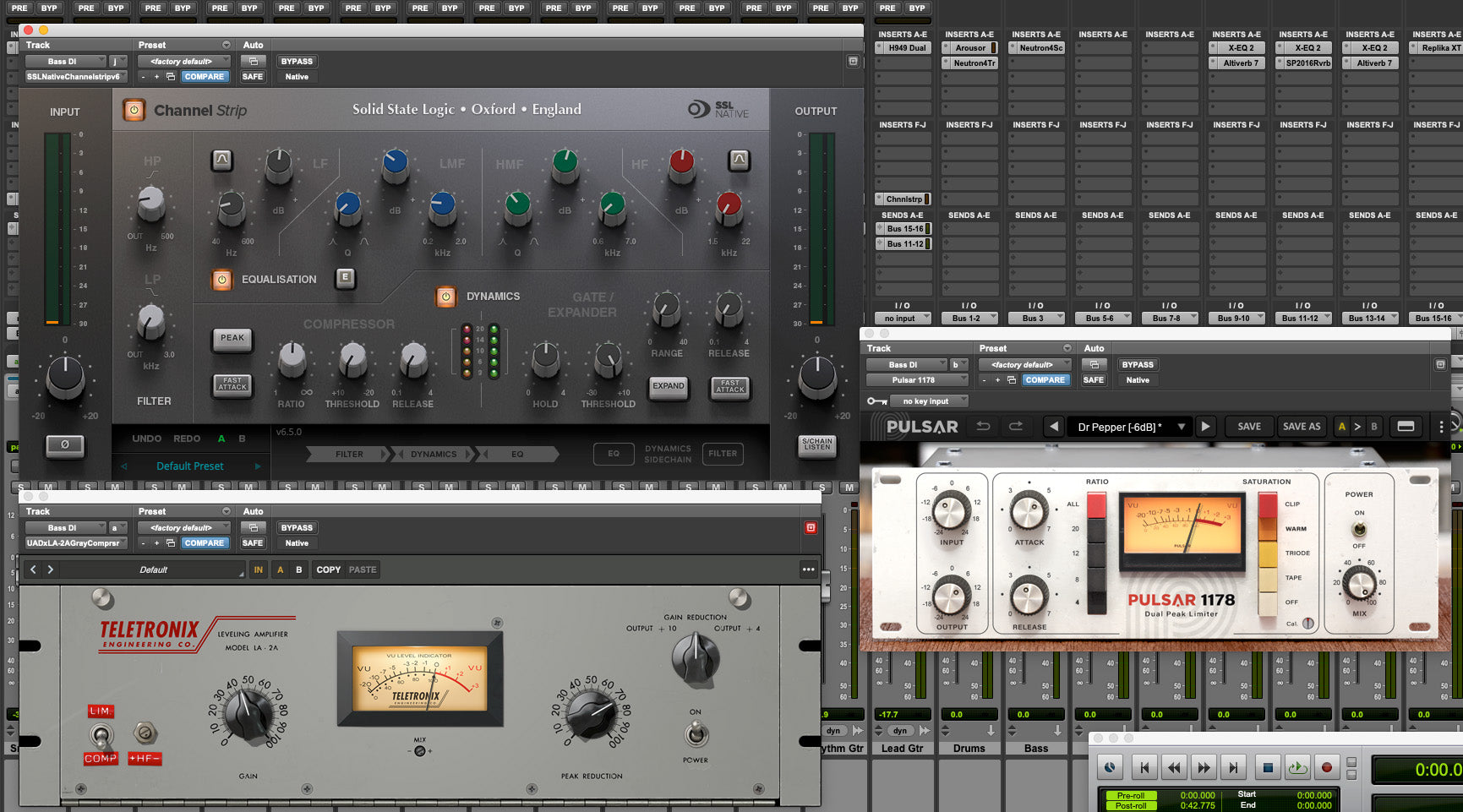Enable compressor PEAK mode

[232, 338]
